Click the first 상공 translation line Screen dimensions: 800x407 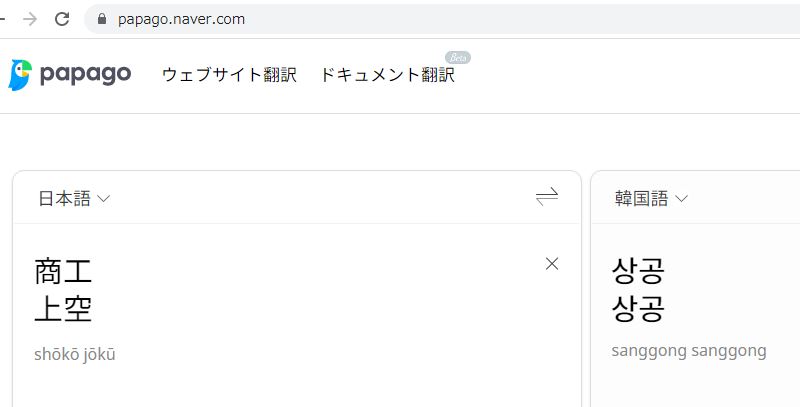click(638, 271)
